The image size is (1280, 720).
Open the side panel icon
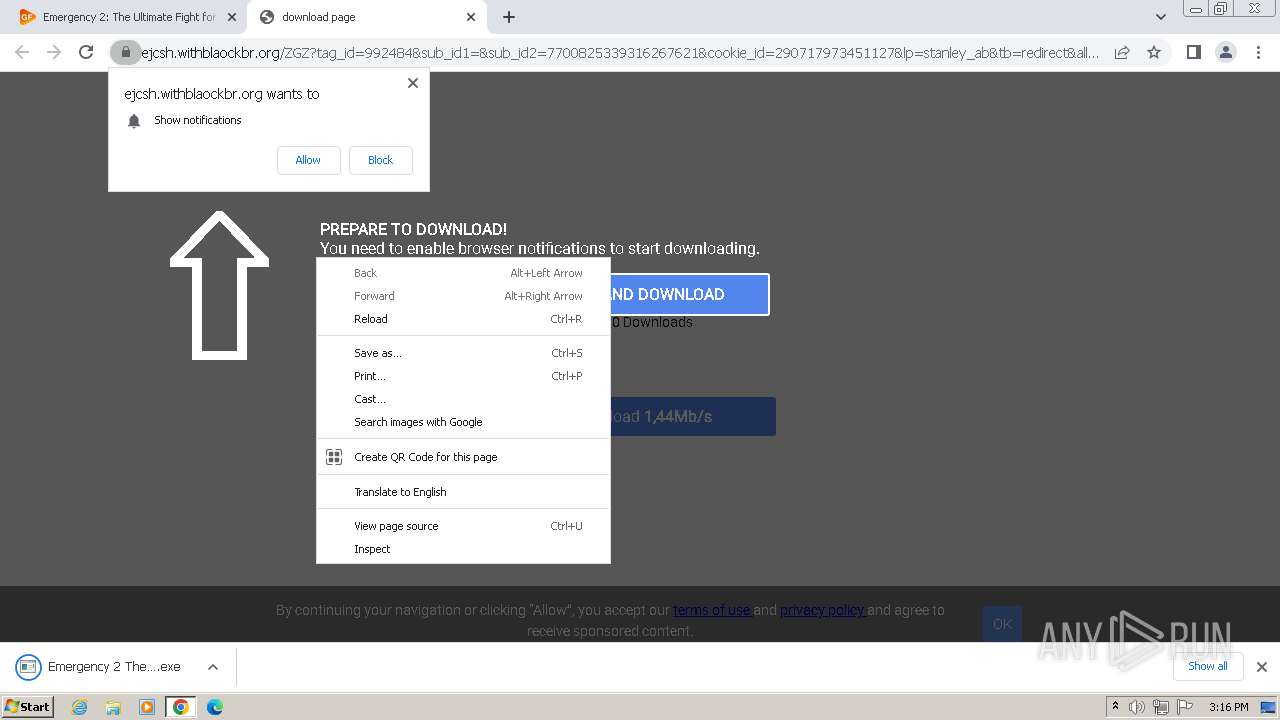tap(1193, 52)
